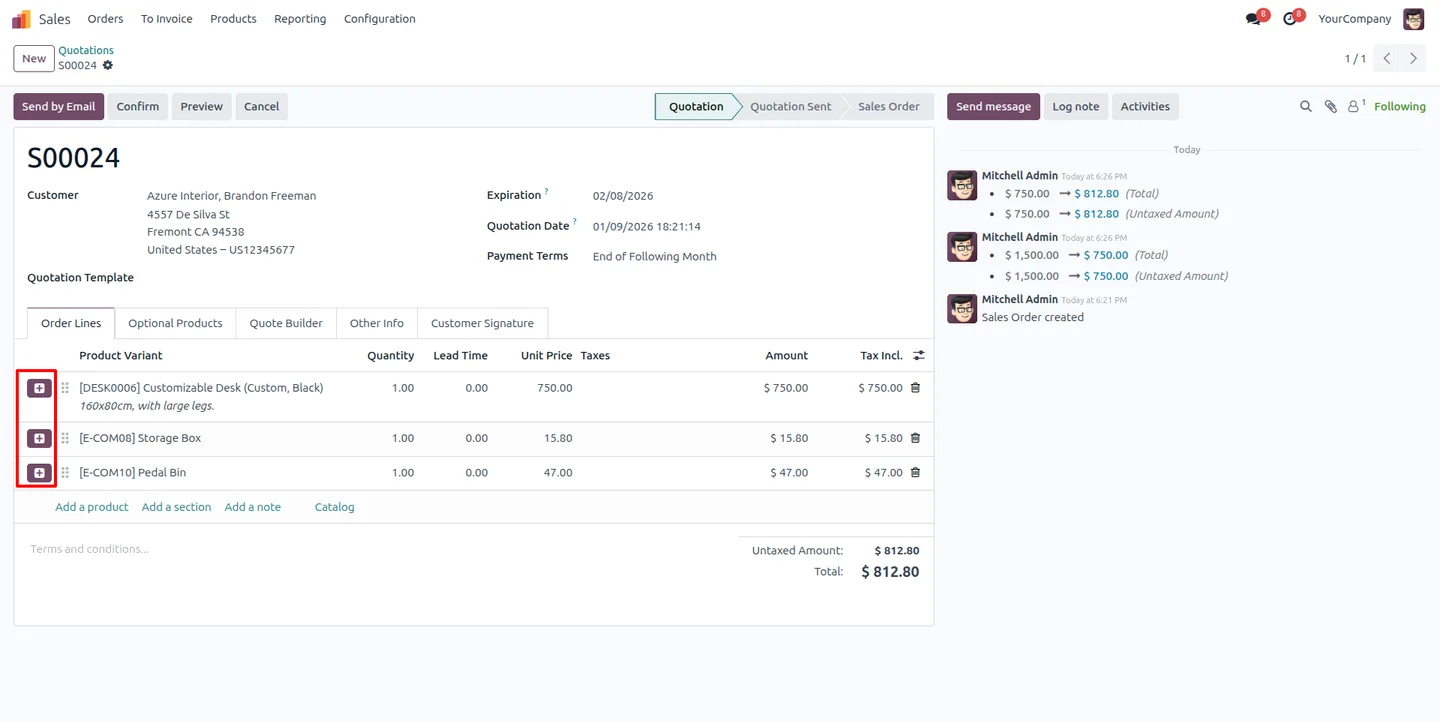Viewport: 1440px width, 721px height.
Task: Switch to Optional Products tab
Action: pyautogui.click(x=175, y=323)
